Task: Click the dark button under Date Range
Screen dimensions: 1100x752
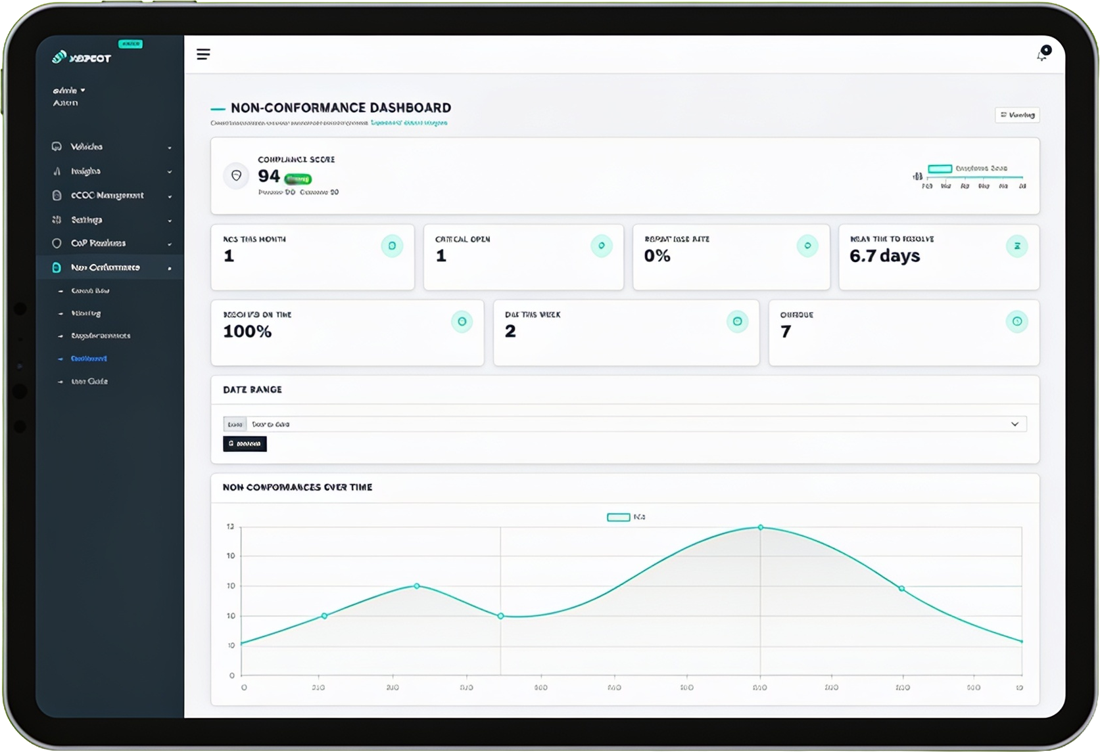Action: click(245, 443)
